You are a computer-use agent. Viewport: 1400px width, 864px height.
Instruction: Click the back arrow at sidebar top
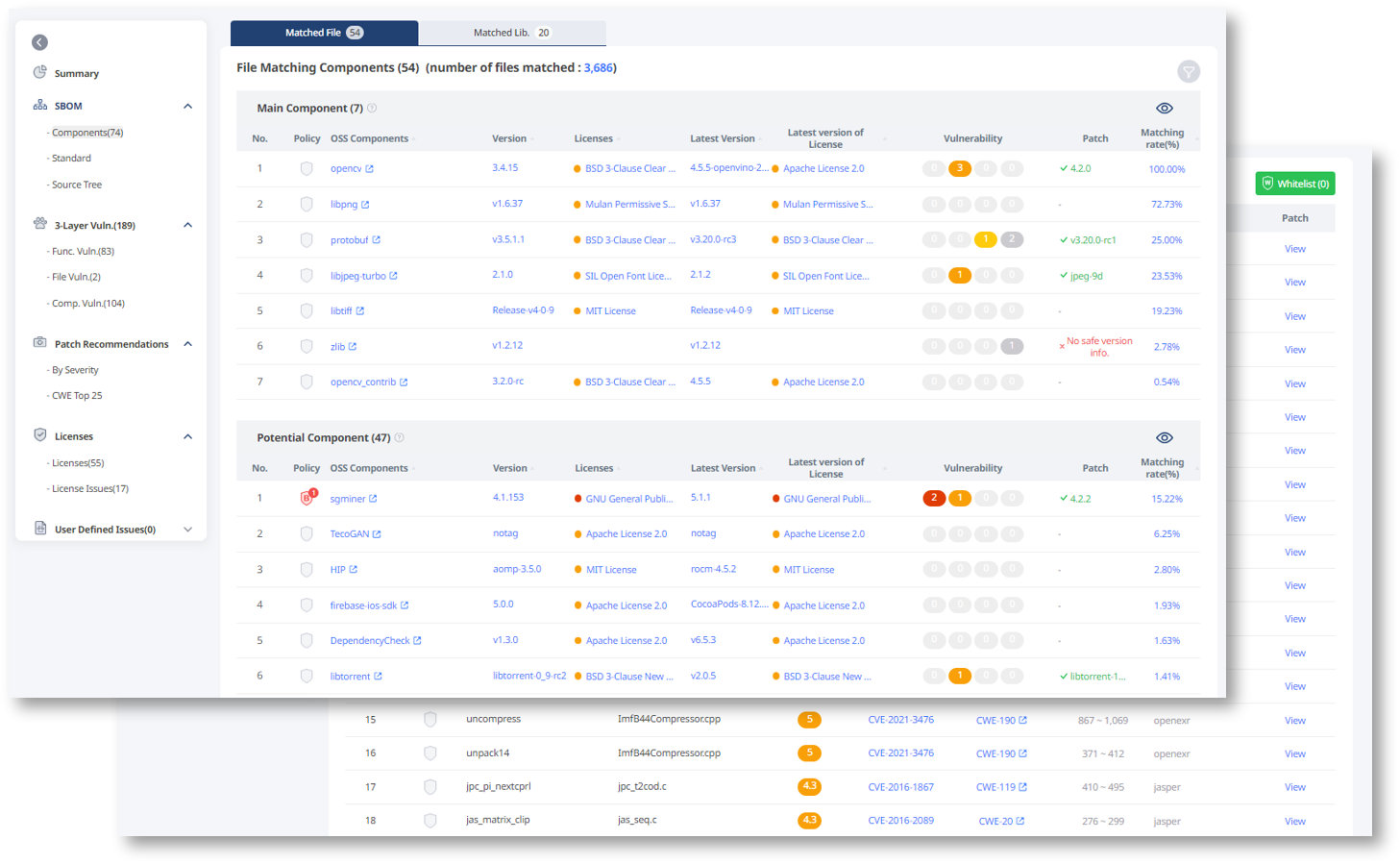click(39, 42)
